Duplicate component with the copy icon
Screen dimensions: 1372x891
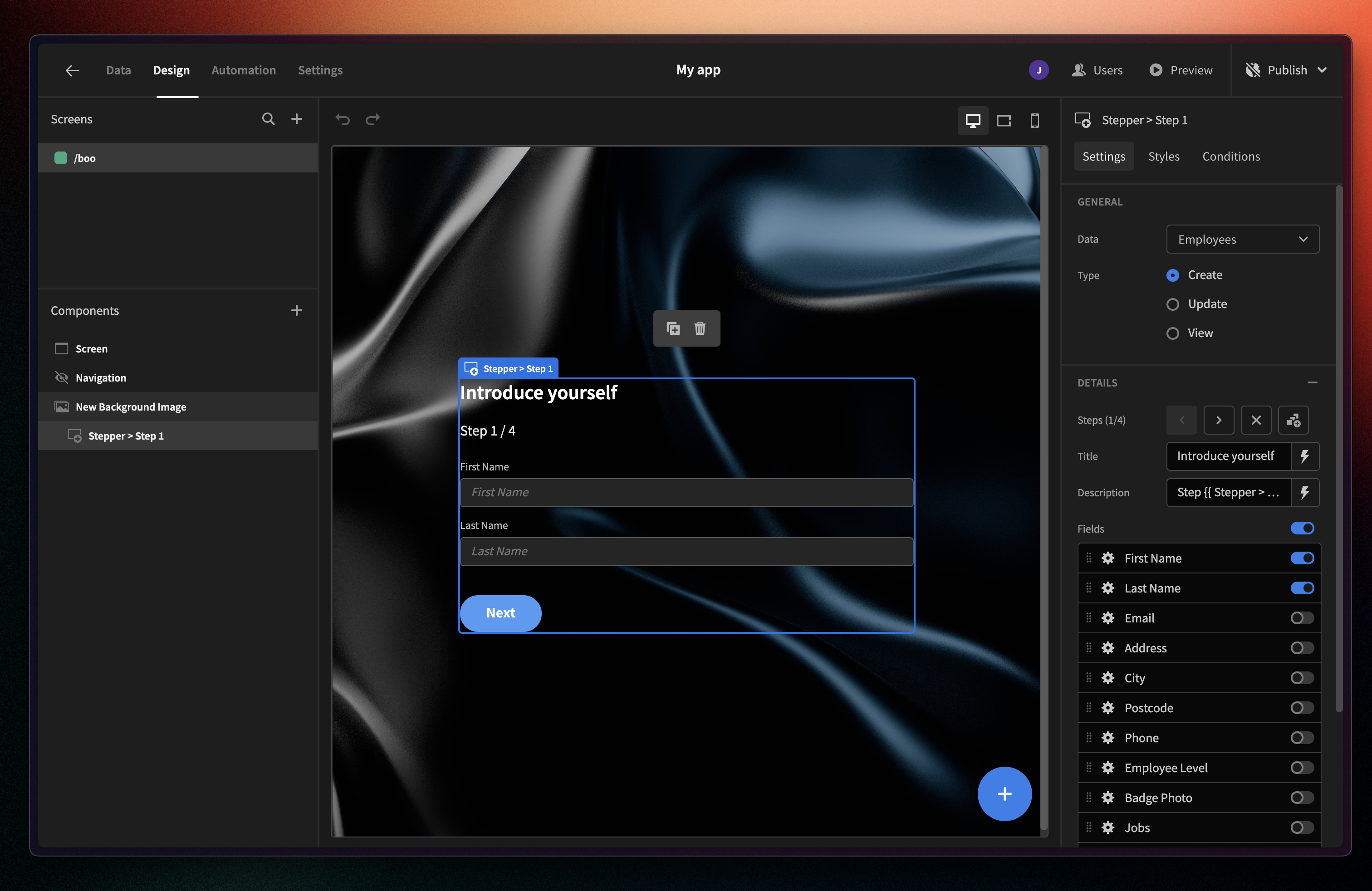coord(673,328)
